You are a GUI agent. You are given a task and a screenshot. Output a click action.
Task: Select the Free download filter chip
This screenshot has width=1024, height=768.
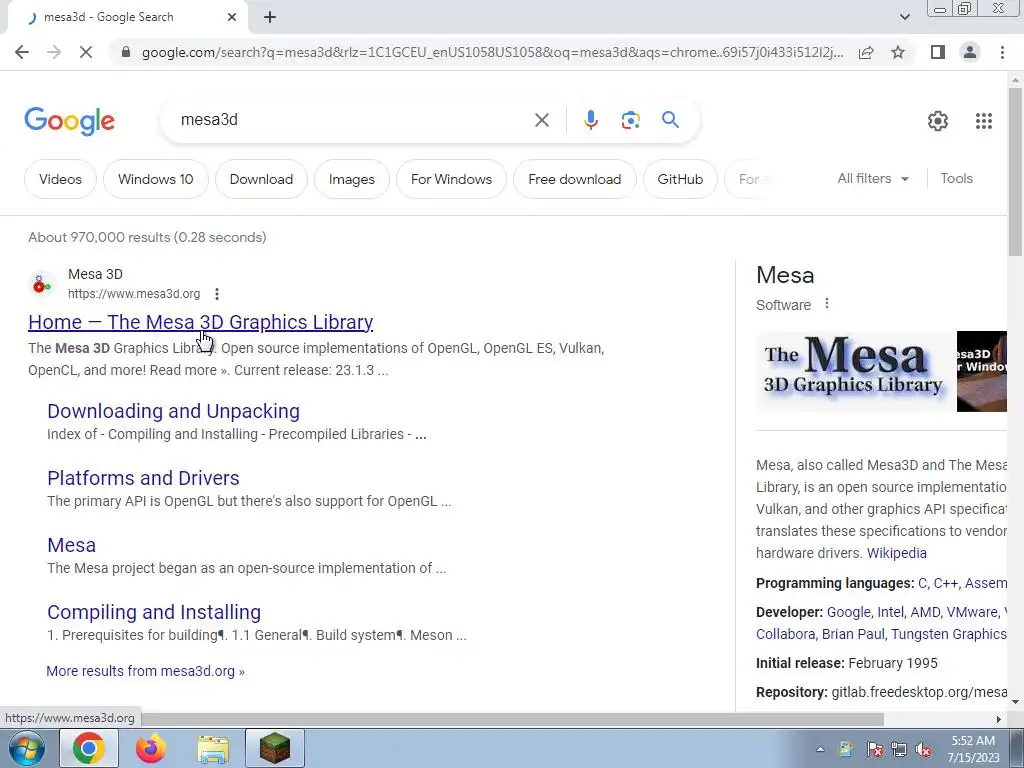pyautogui.click(x=575, y=179)
